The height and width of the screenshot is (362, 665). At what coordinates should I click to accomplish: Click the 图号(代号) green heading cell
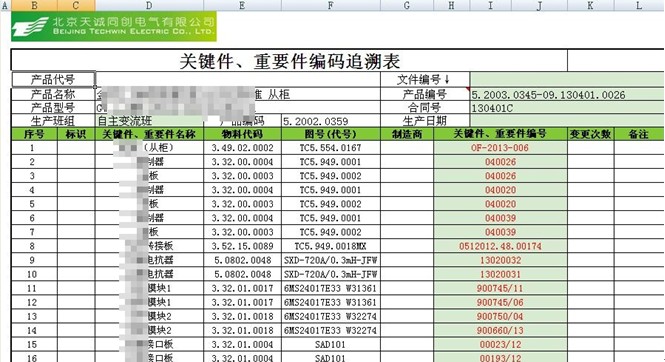tap(331, 134)
